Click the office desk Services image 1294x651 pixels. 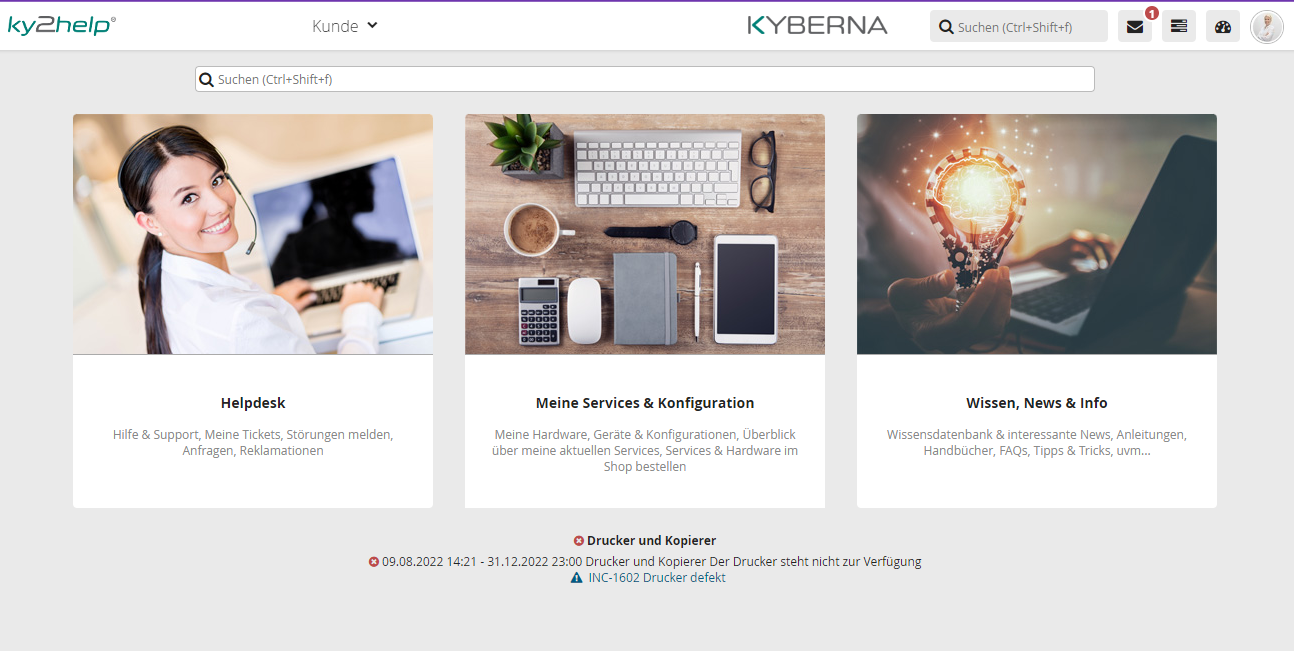coord(645,234)
